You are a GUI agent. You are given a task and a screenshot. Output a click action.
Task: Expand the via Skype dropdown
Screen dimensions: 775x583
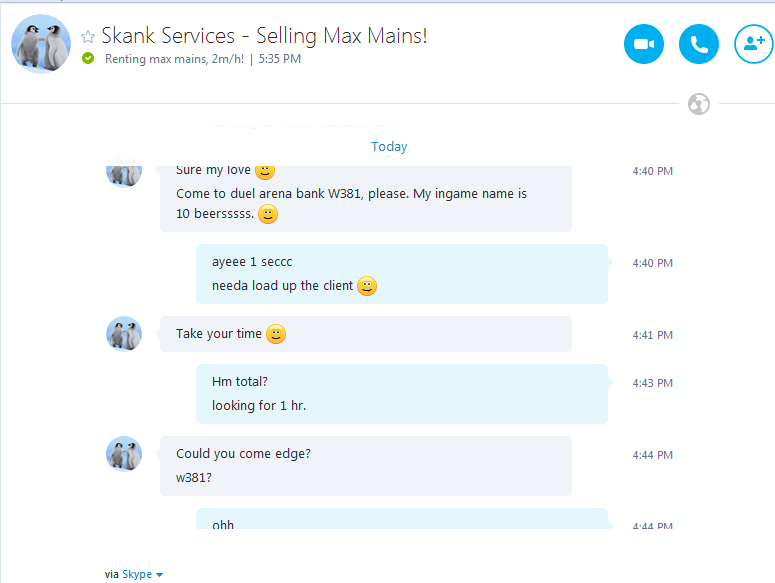tap(159, 575)
